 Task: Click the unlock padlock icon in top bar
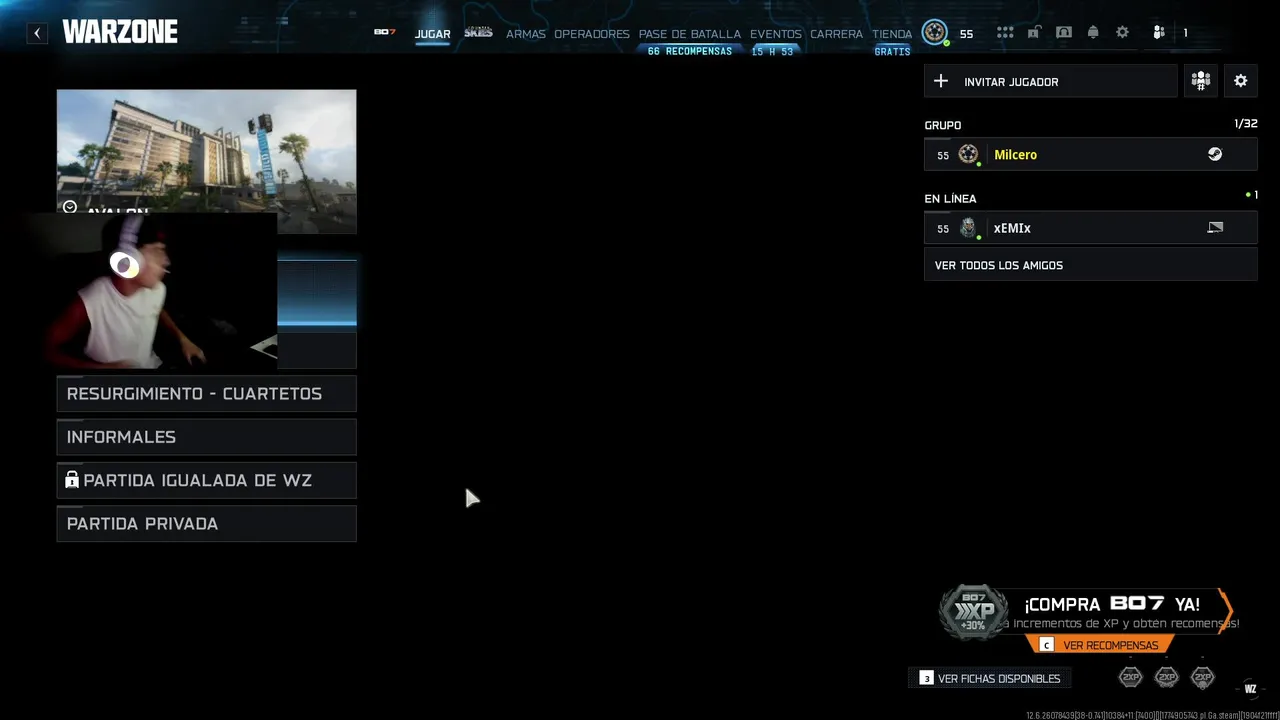pos(1034,33)
